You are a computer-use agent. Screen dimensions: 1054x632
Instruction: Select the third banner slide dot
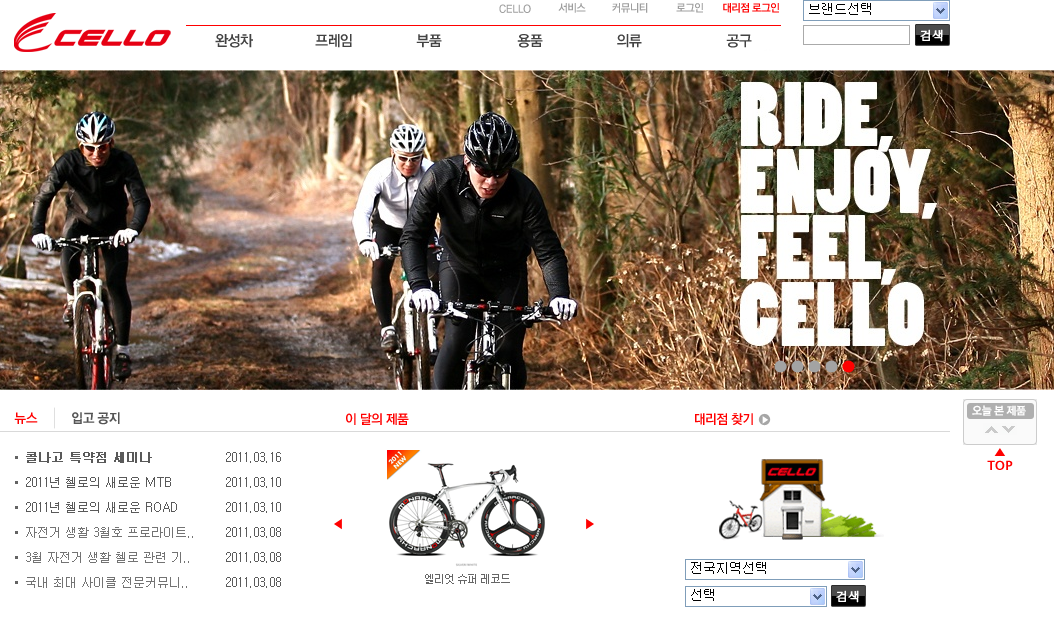click(815, 366)
